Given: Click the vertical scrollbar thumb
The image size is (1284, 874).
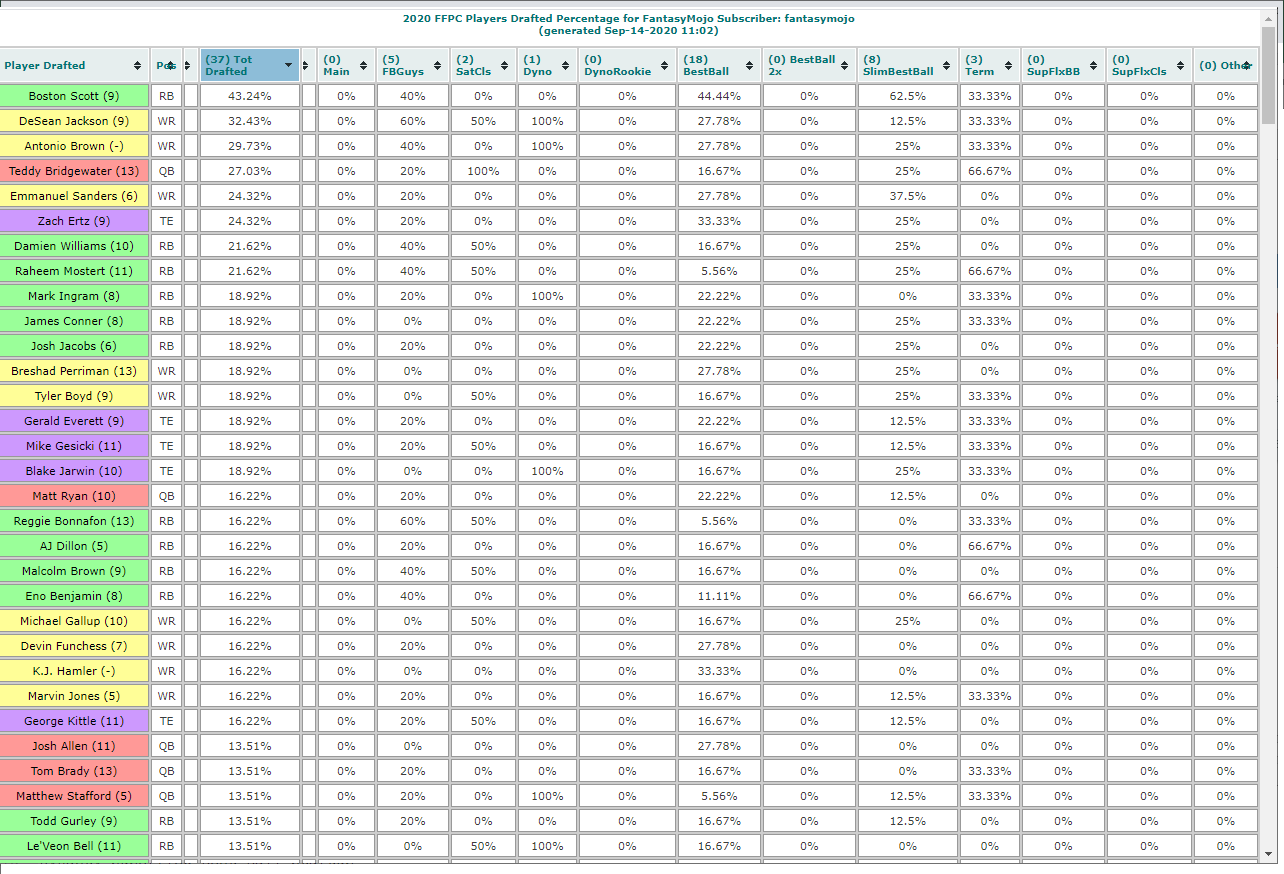Looking at the screenshot, I should [1269, 75].
